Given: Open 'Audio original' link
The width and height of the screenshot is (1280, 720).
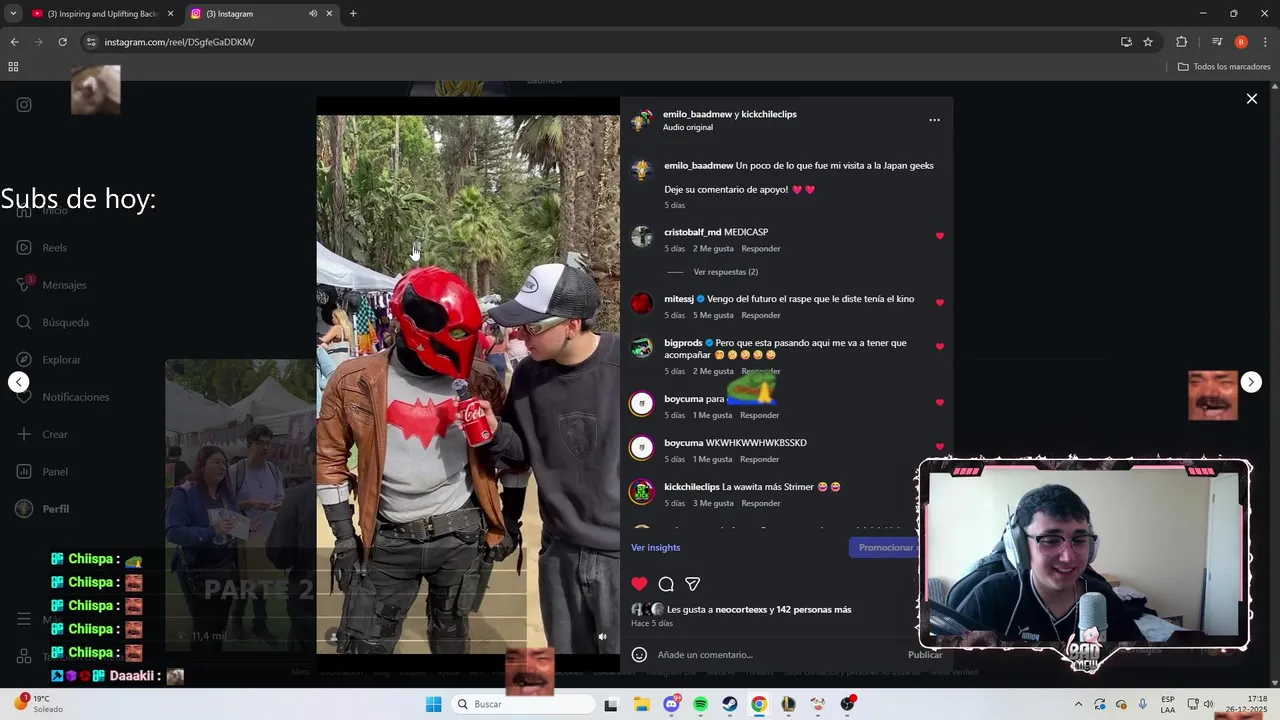Looking at the screenshot, I should (x=688, y=127).
